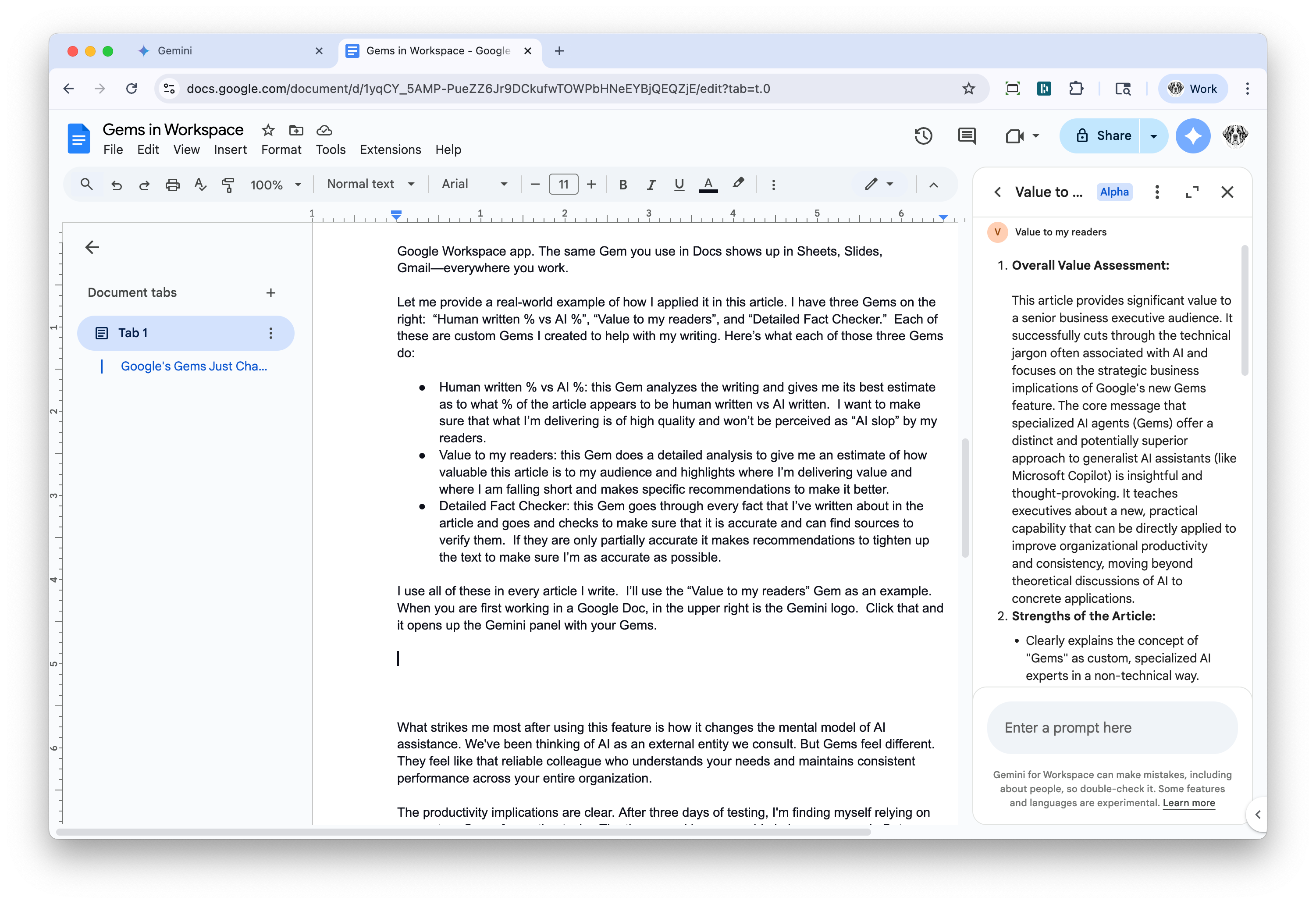1316x904 pixels.
Task: Click the Gemini prompt input field
Action: (x=1112, y=728)
